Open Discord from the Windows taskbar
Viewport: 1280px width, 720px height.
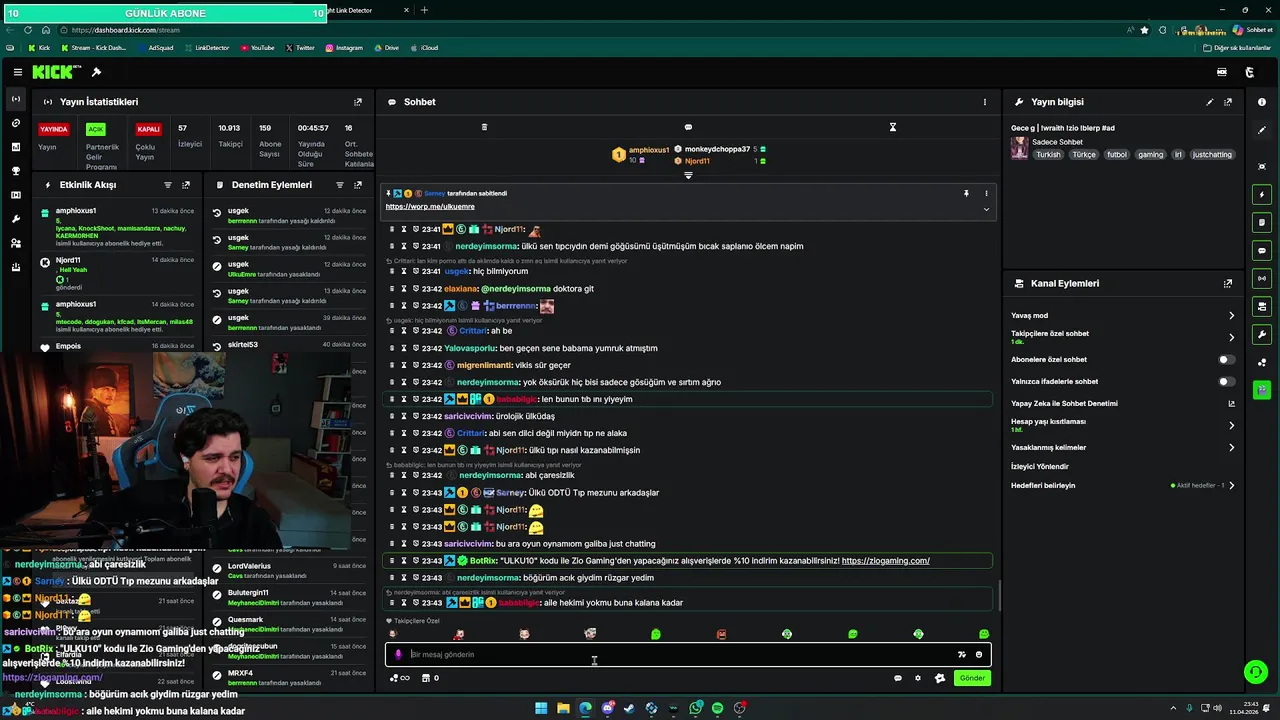pos(607,708)
